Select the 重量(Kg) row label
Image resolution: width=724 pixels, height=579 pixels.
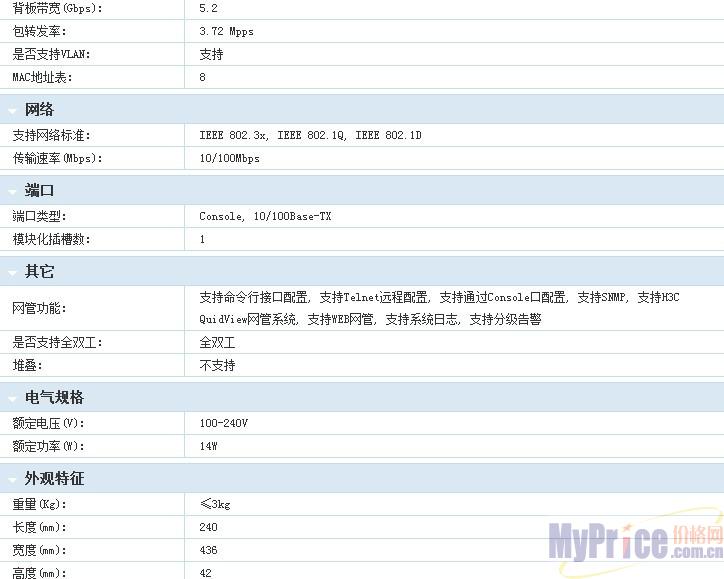[x=38, y=504]
